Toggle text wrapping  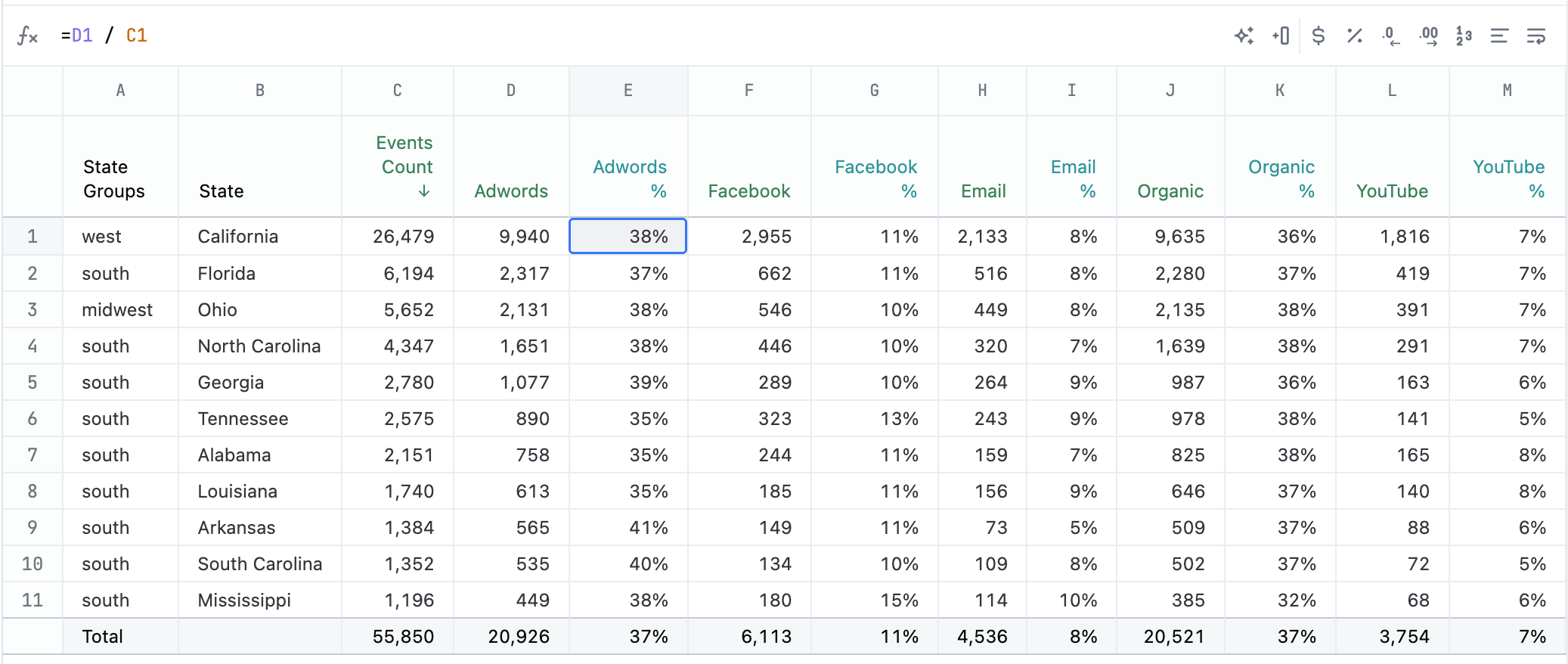pyautogui.click(x=1535, y=36)
